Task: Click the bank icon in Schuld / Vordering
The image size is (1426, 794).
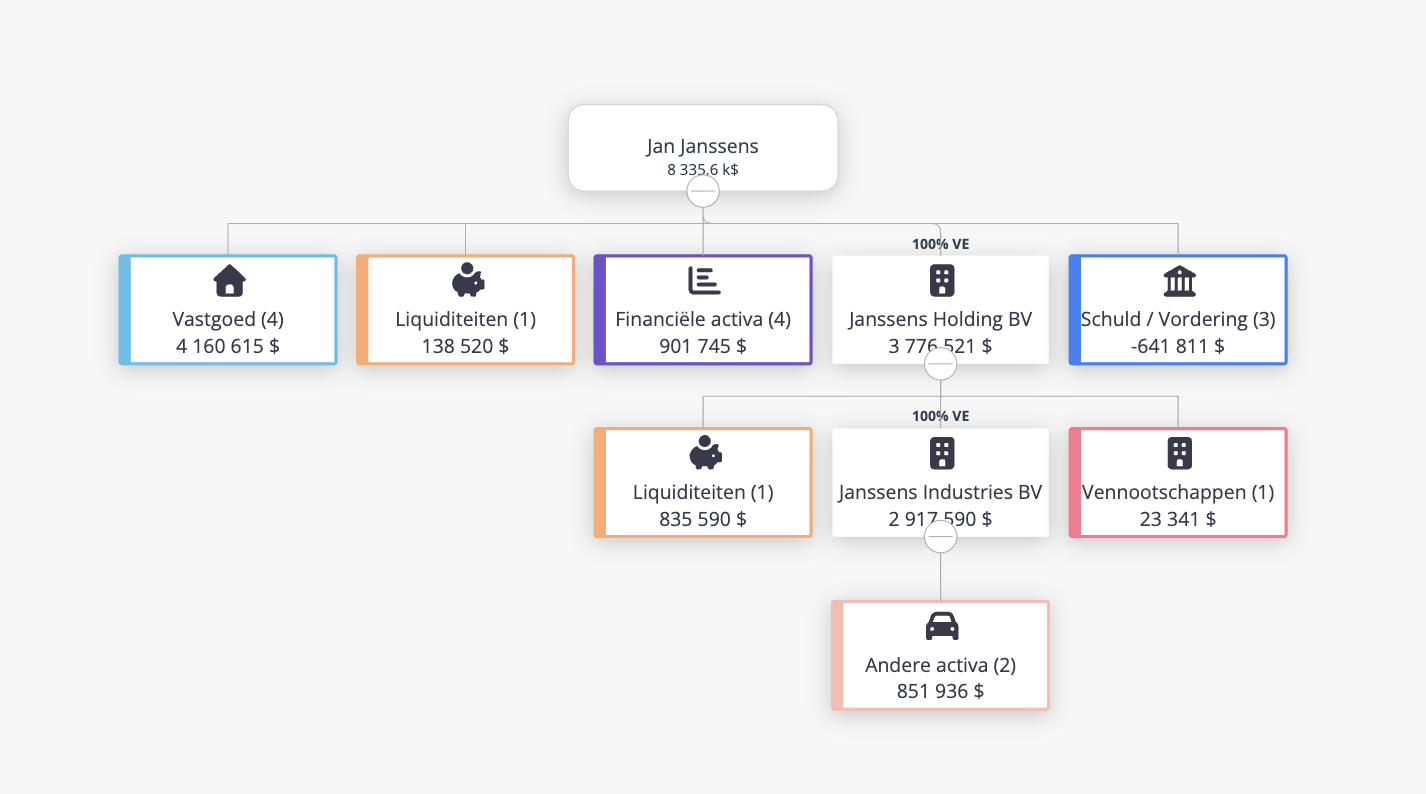Action: 1179,281
